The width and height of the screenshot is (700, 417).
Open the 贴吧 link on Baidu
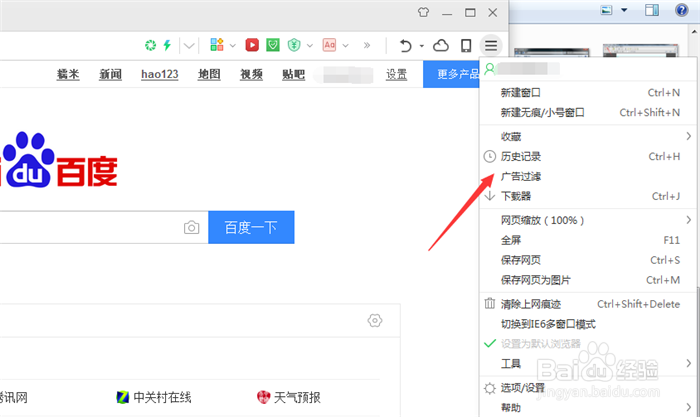(x=293, y=74)
